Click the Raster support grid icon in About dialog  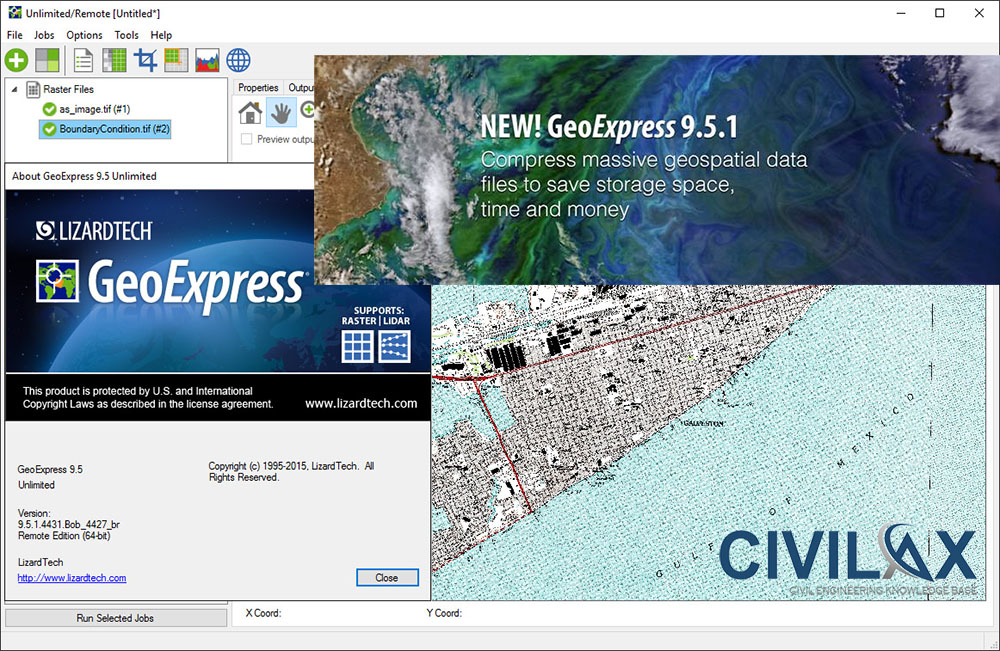click(357, 346)
